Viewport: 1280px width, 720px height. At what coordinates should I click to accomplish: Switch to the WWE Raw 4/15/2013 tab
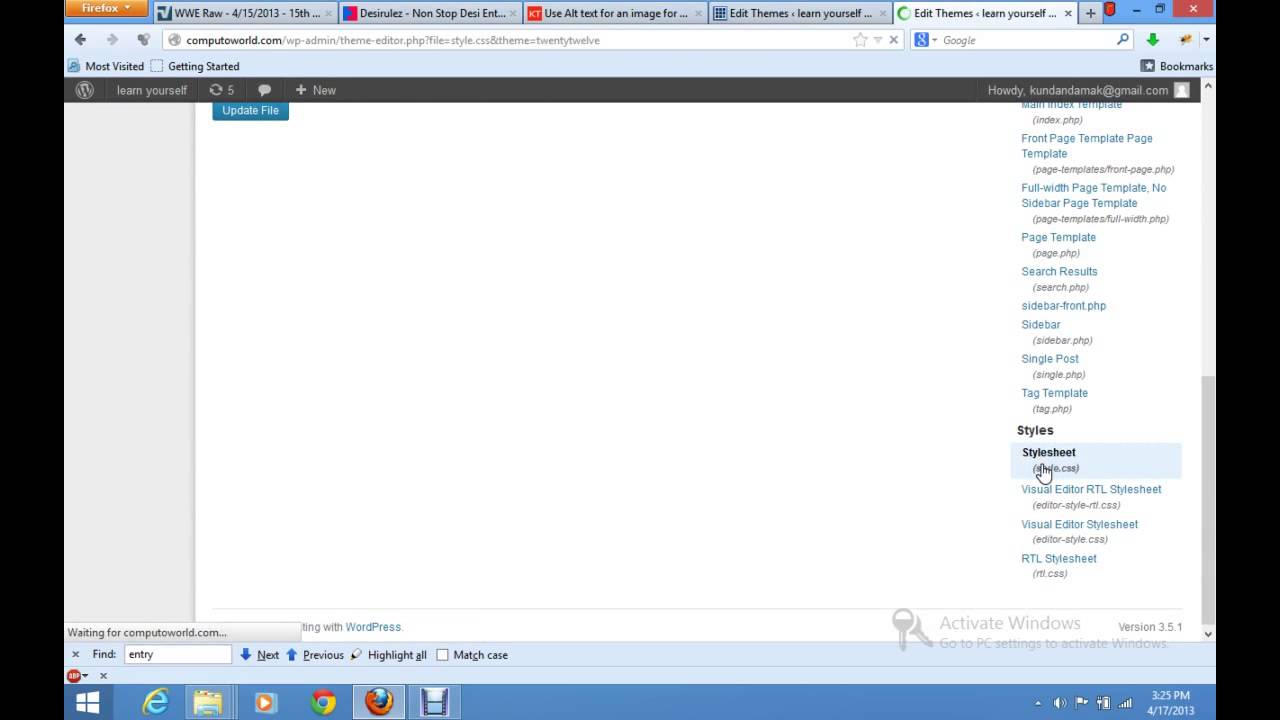[x=245, y=13]
